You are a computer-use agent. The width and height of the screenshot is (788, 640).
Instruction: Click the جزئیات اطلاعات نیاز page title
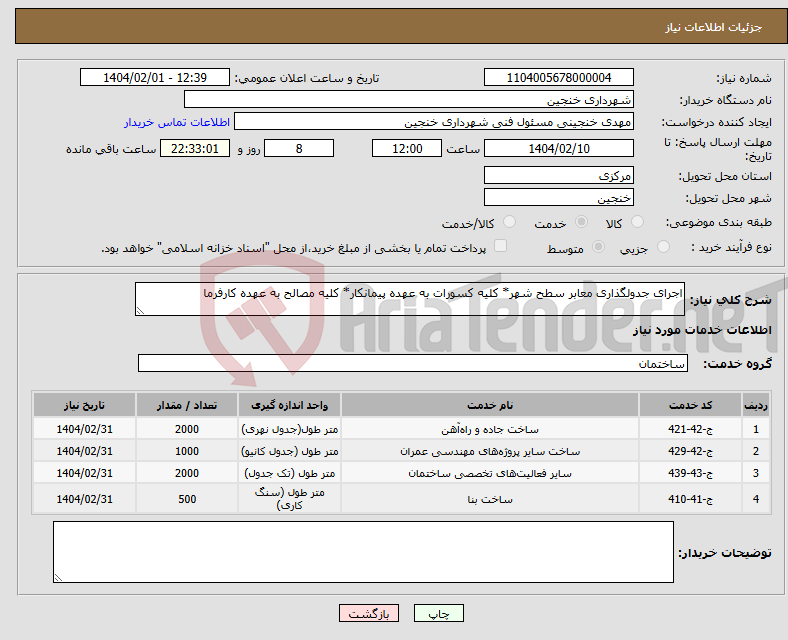click(714, 27)
